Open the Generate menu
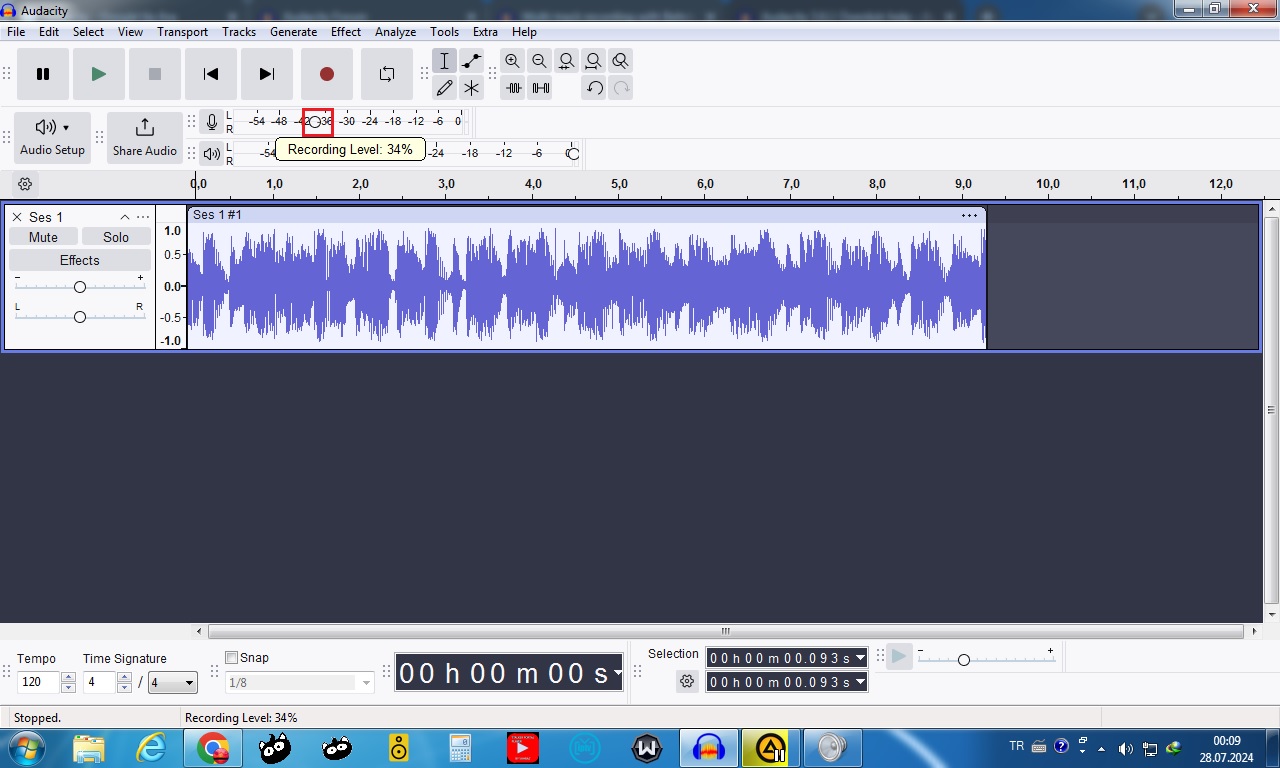The height and width of the screenshot is (768, 1280). click(x=293, y=32)
